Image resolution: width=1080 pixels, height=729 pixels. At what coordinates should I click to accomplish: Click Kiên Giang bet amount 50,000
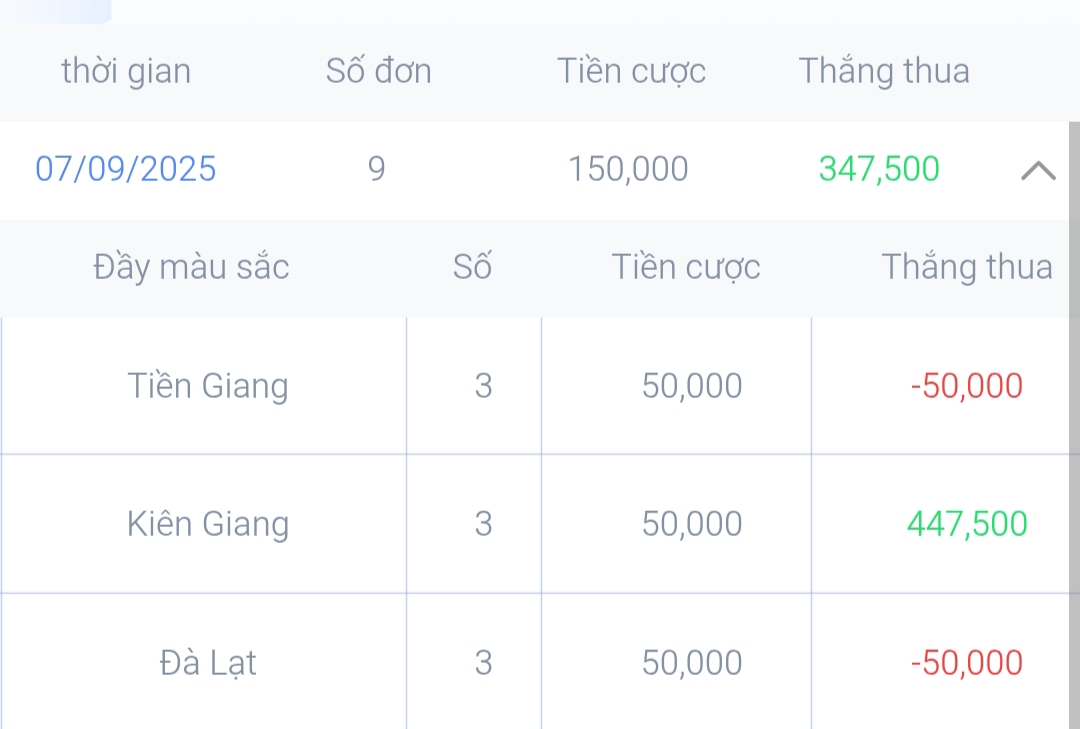(692, 524)
